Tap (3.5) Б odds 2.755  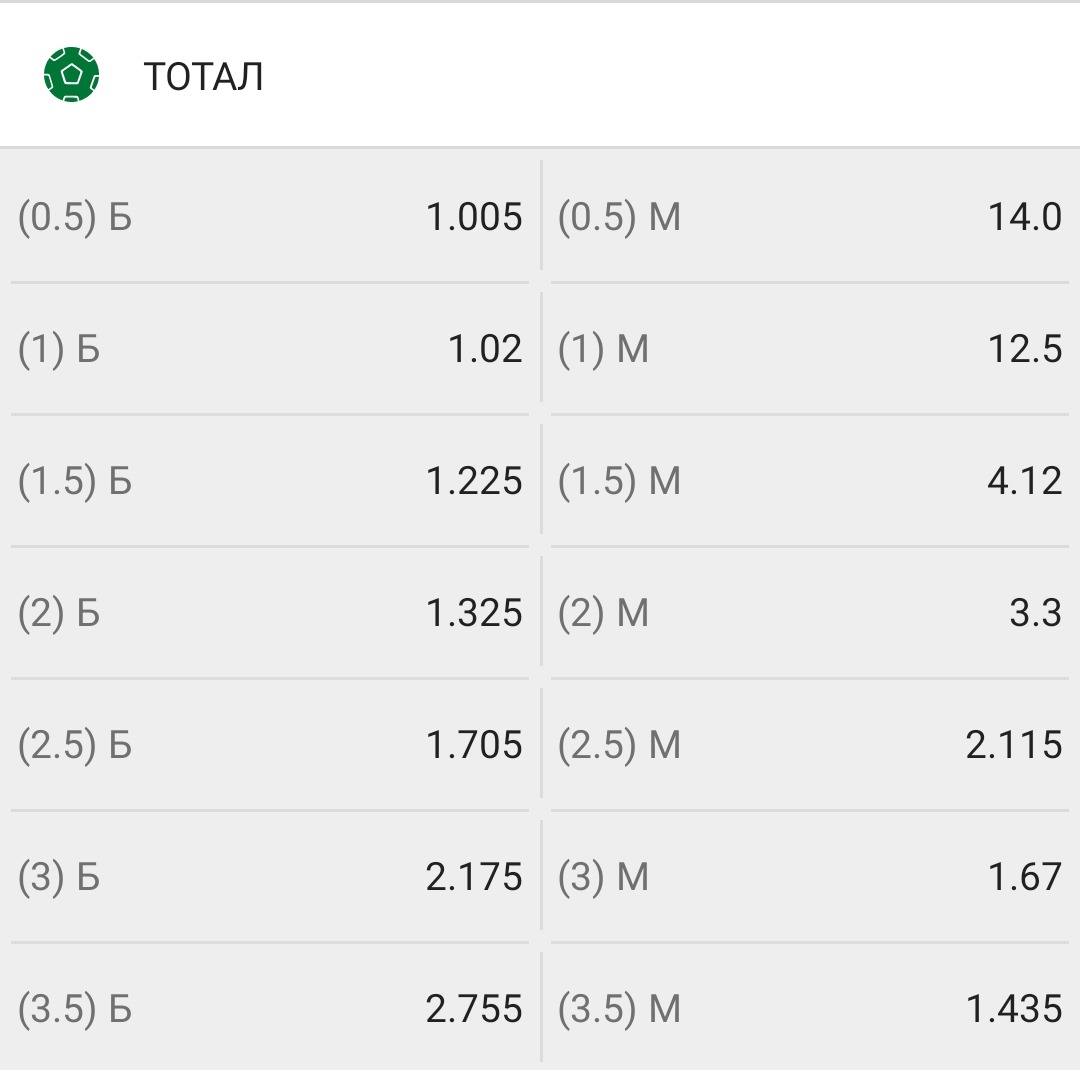pyautogui.click(x=270, y=1009)
